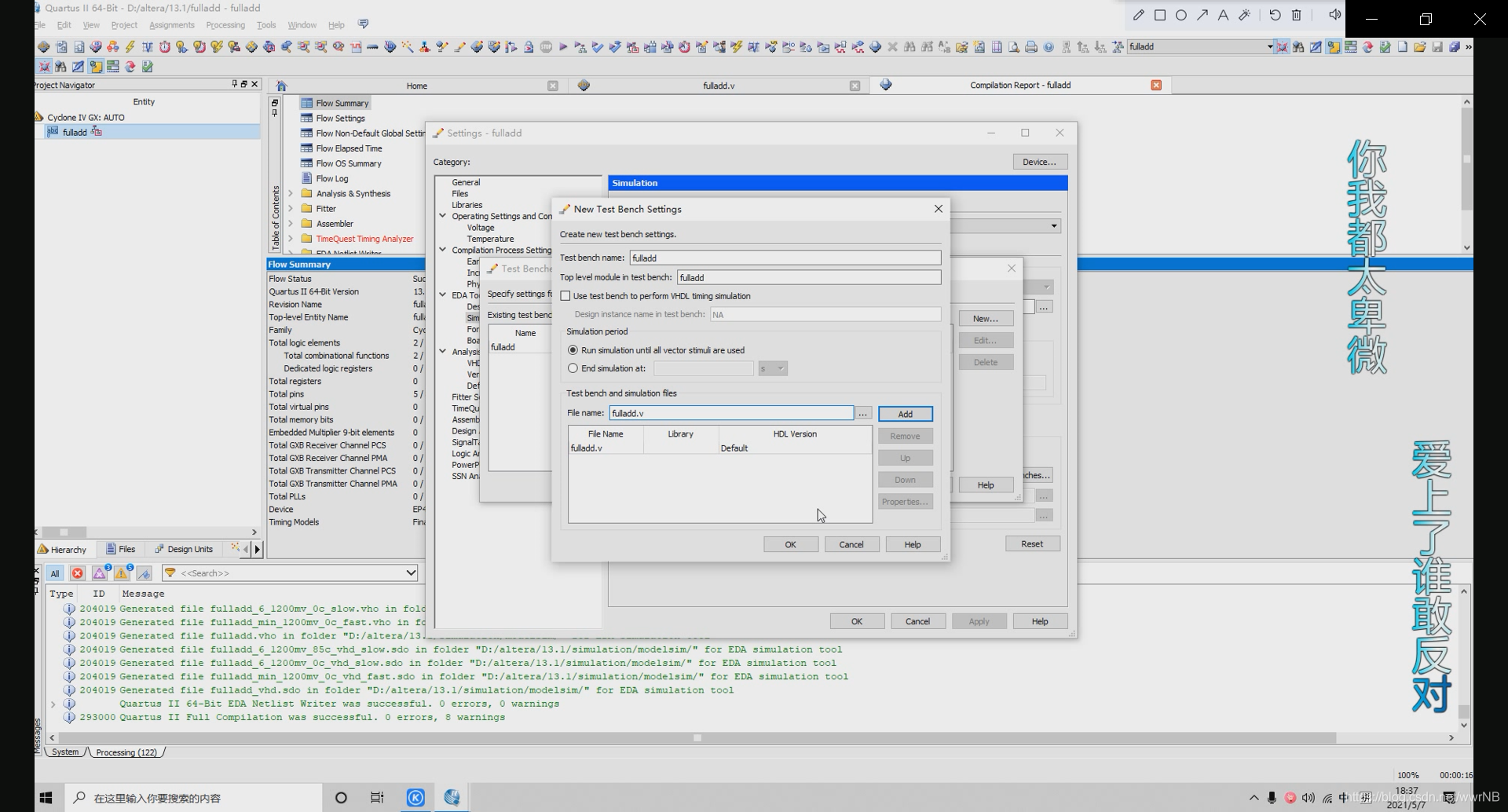This screenshot has width=1508, height=812.
Task: Open the Processing menu
Action: click(x=225, y=25)
